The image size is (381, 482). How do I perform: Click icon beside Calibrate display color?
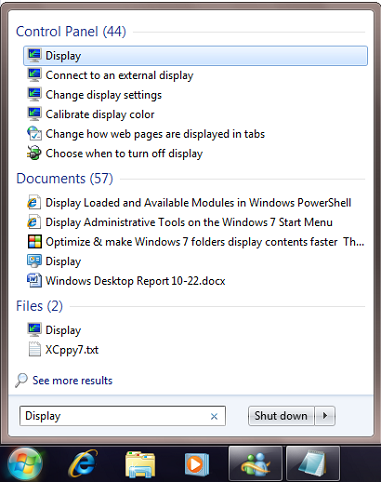click(34, 114)
